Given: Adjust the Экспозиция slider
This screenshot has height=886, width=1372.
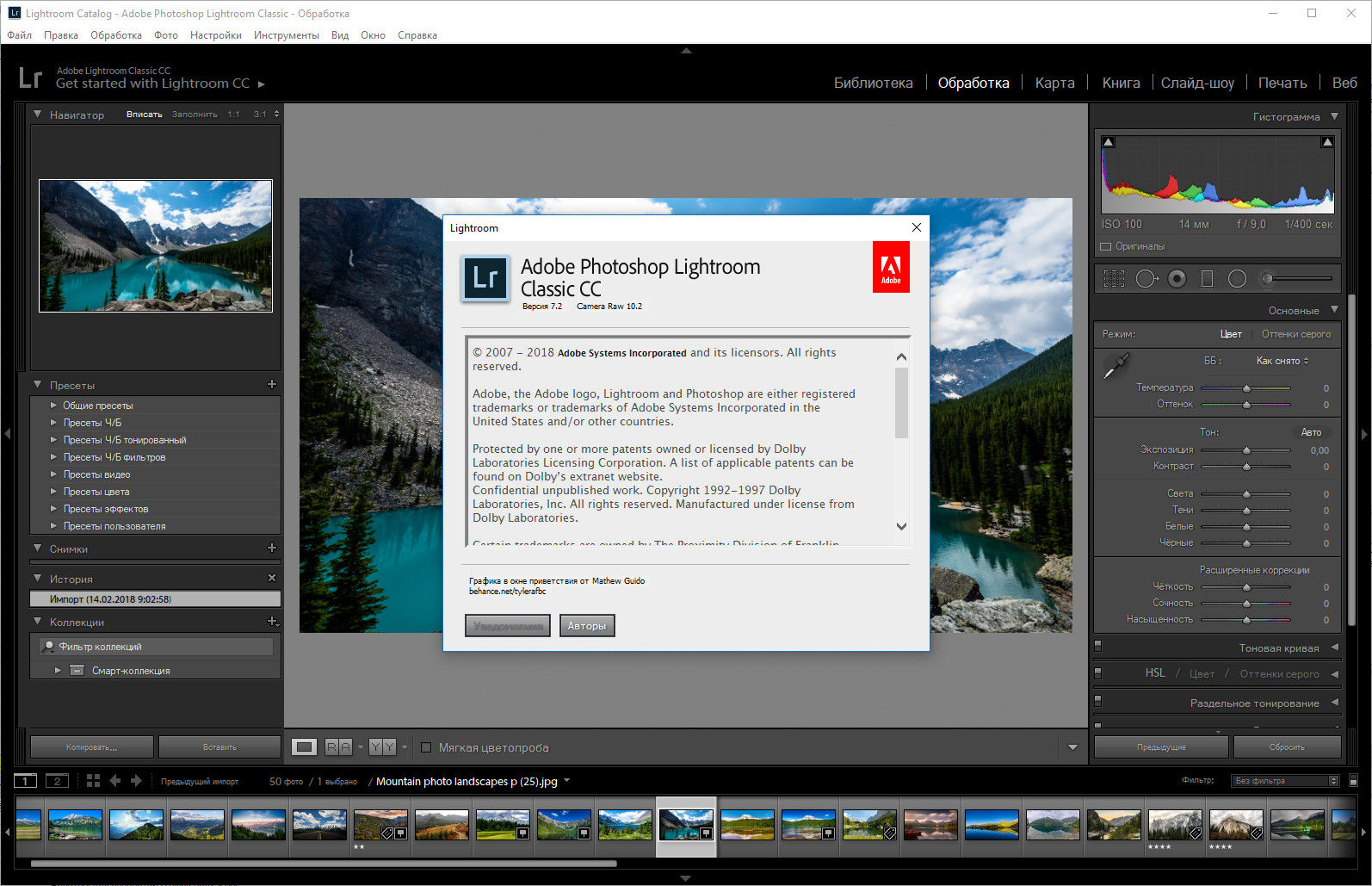Looking at the screenshot, I should [1246, 450].
